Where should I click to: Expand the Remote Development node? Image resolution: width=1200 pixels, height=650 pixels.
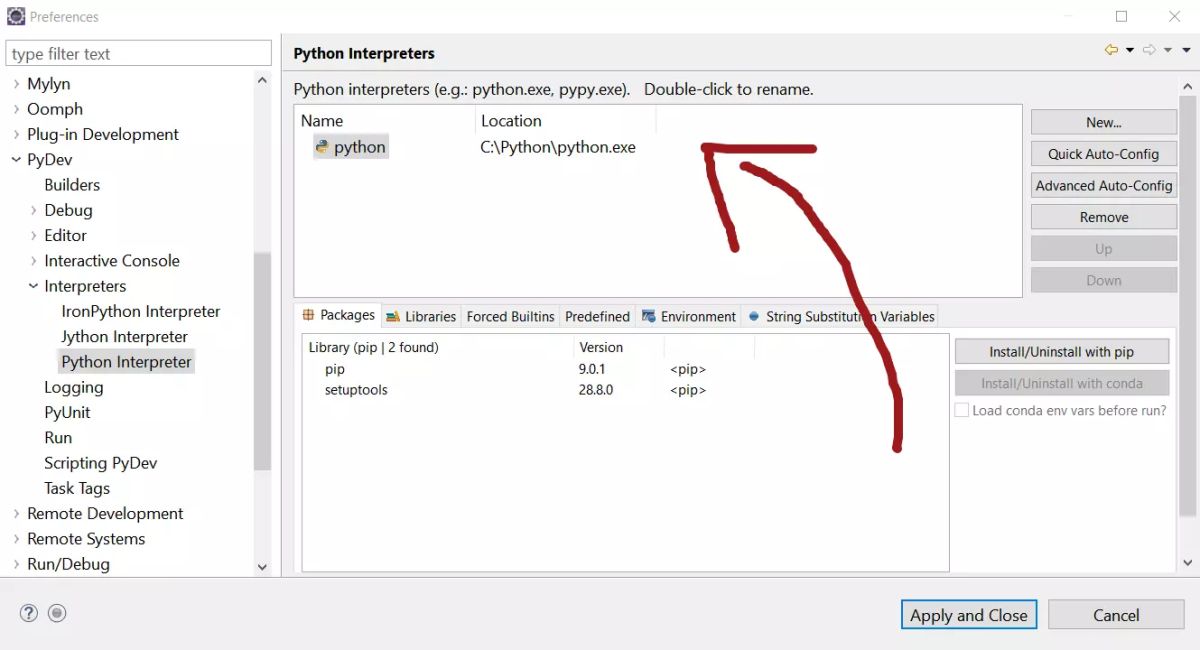coord(16,513)
